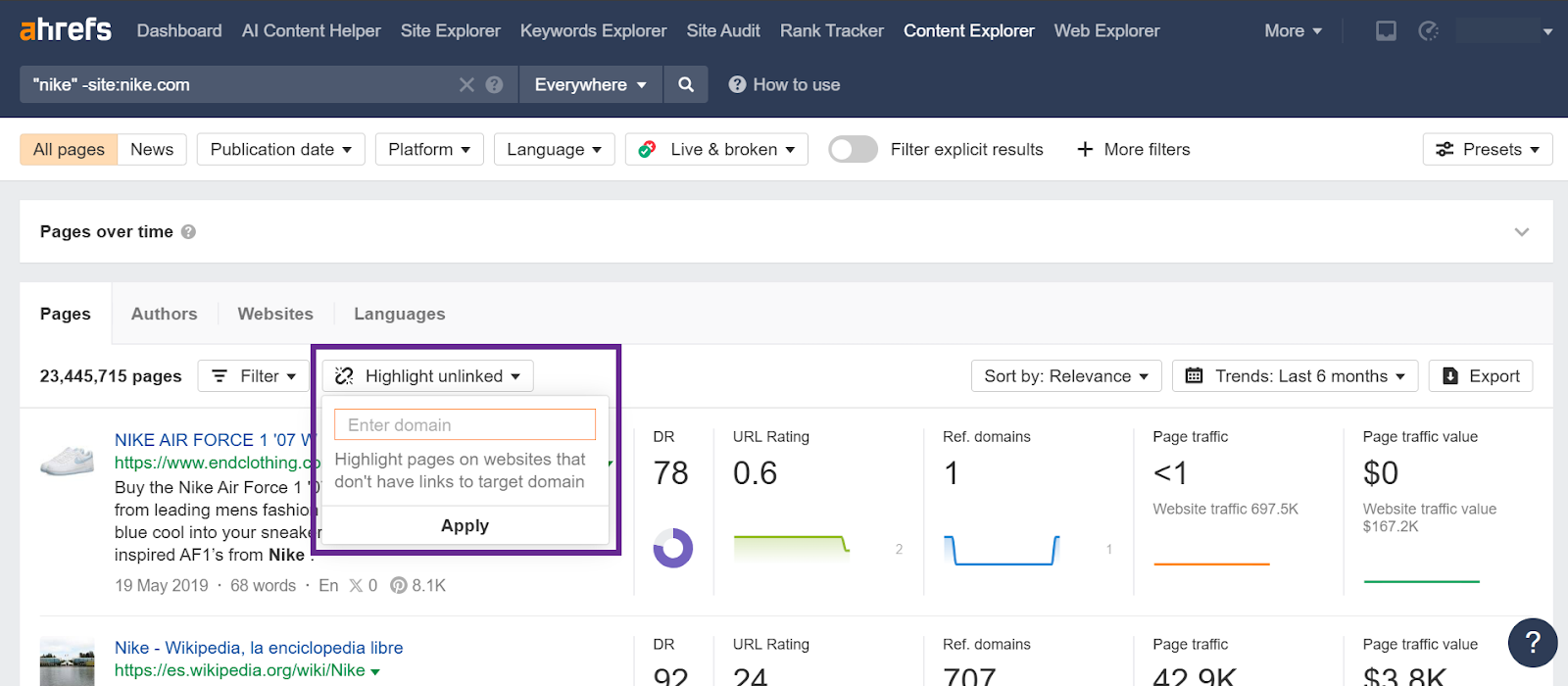Viewport: 1568px width, 686px height.
Task: Clear the search query with the X icon
Action: click(x=466, y=85)
